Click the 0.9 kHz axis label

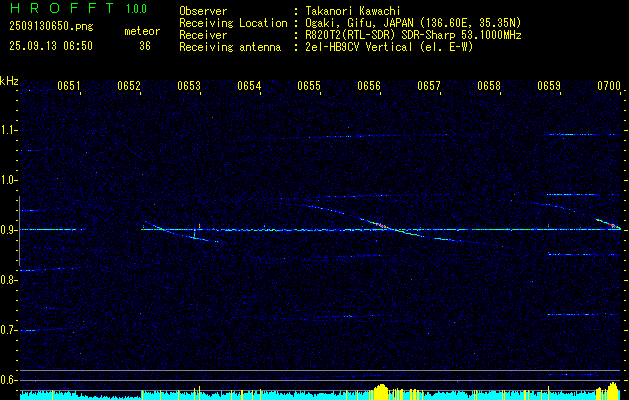point(8,230)
